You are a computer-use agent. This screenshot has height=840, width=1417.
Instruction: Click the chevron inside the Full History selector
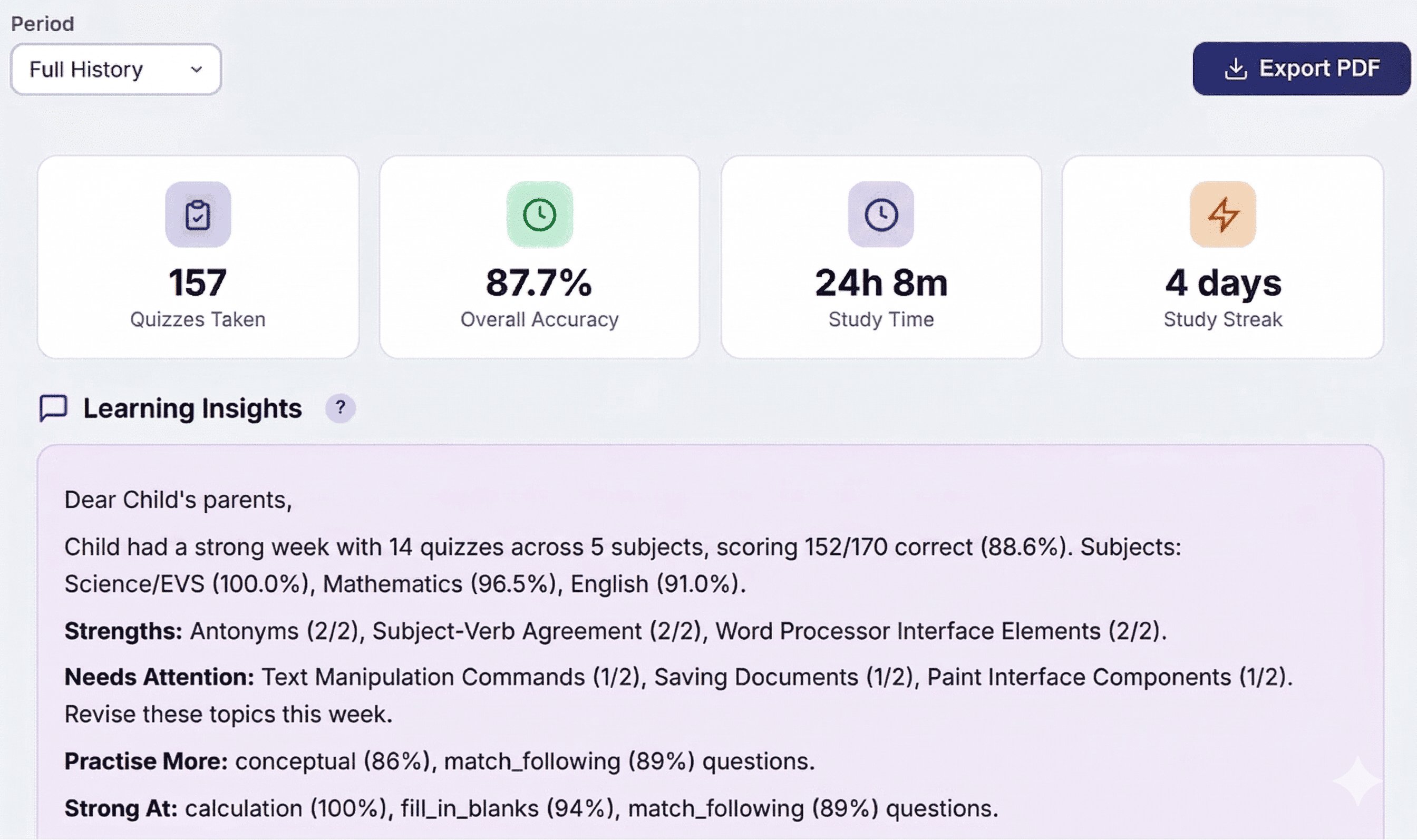coord(196,70)
